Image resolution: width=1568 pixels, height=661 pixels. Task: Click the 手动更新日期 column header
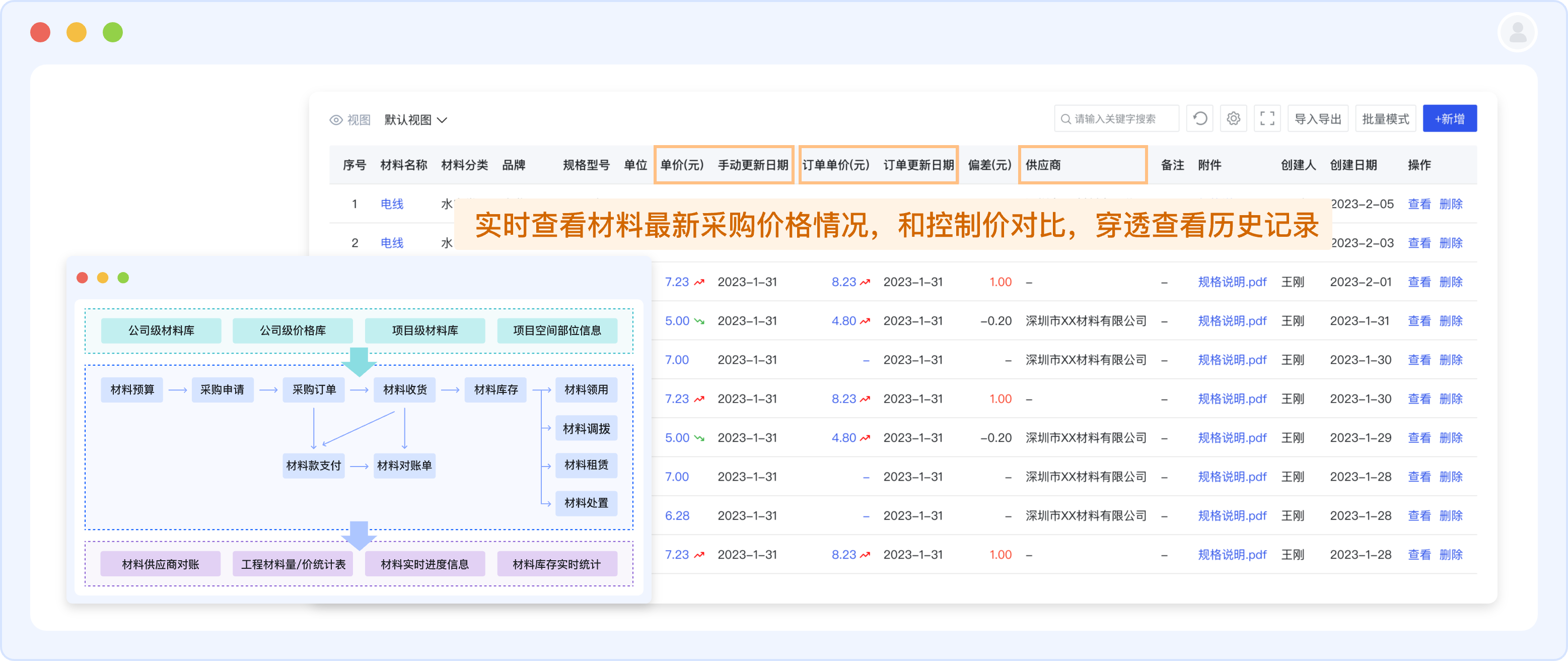753,165
